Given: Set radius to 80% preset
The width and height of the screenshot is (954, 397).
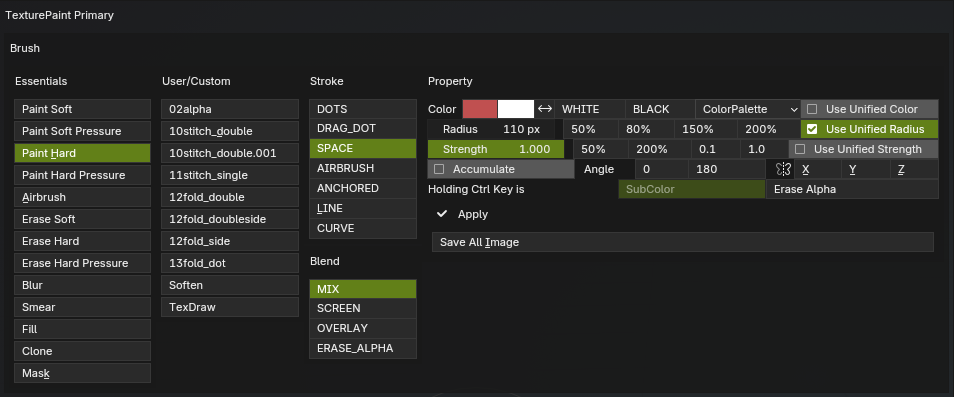Looking at the screenshot, I should click(x=646, y=129).
